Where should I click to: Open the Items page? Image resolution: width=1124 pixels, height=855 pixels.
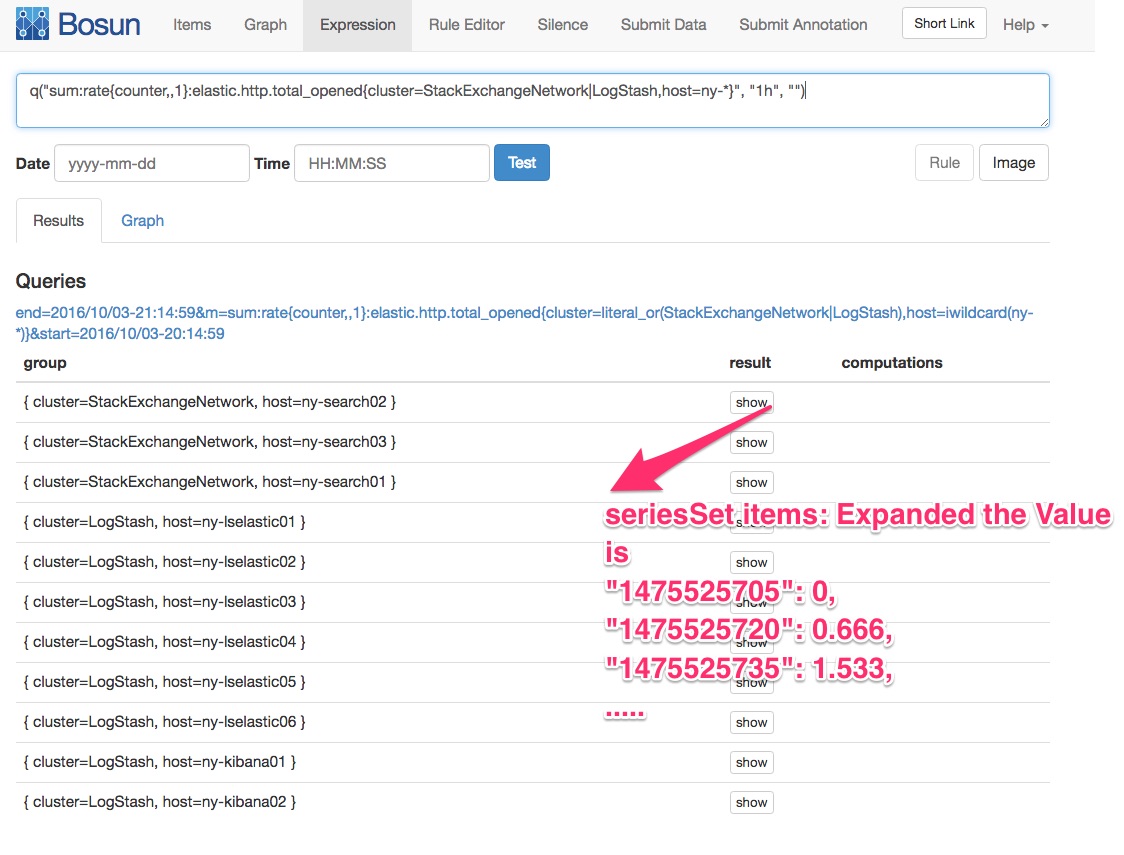192,25
